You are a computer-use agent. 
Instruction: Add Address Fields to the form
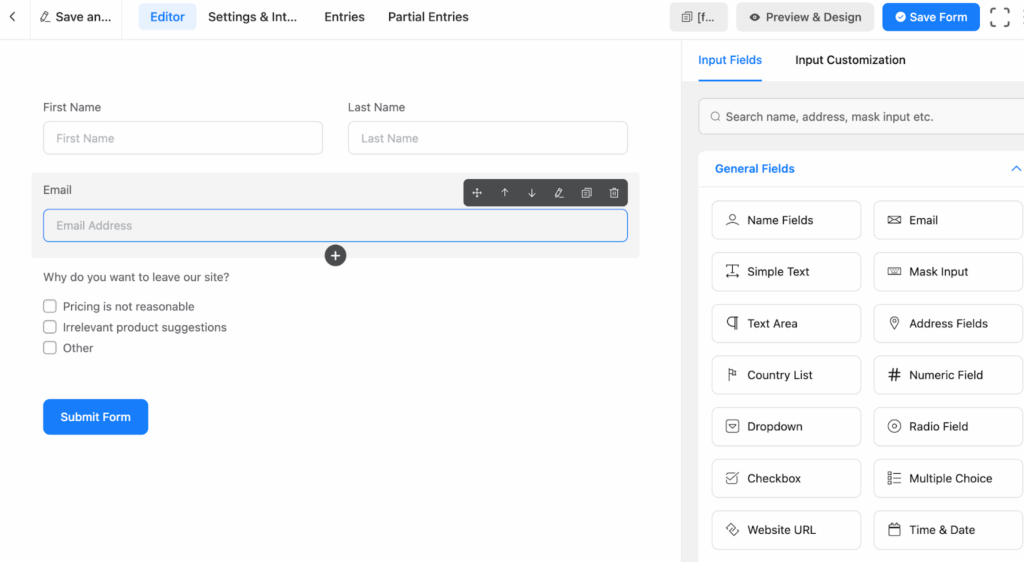[948, 323]
